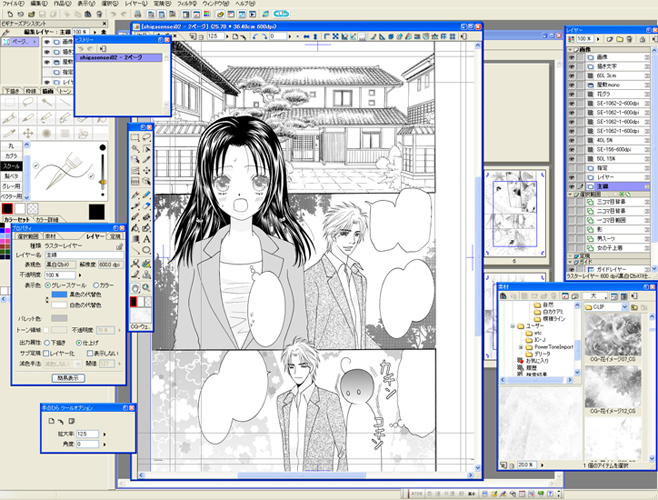Select the straight line tool in toolbox
This screenshot has width=658, height=500.
pyautogui.click(x=135, y=250)
